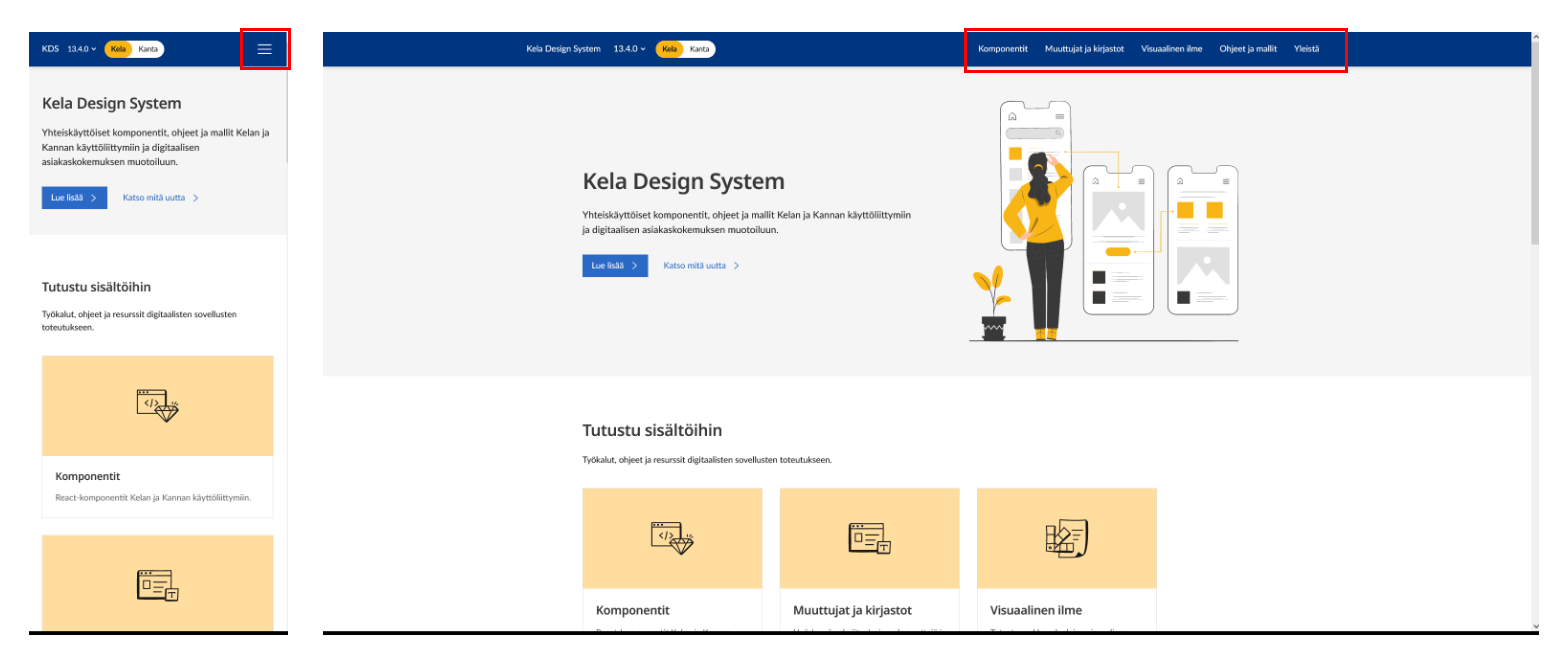Open the hamburger menu in mobile view
This screenshot has width=1568, height=666.
pos(264,49)
